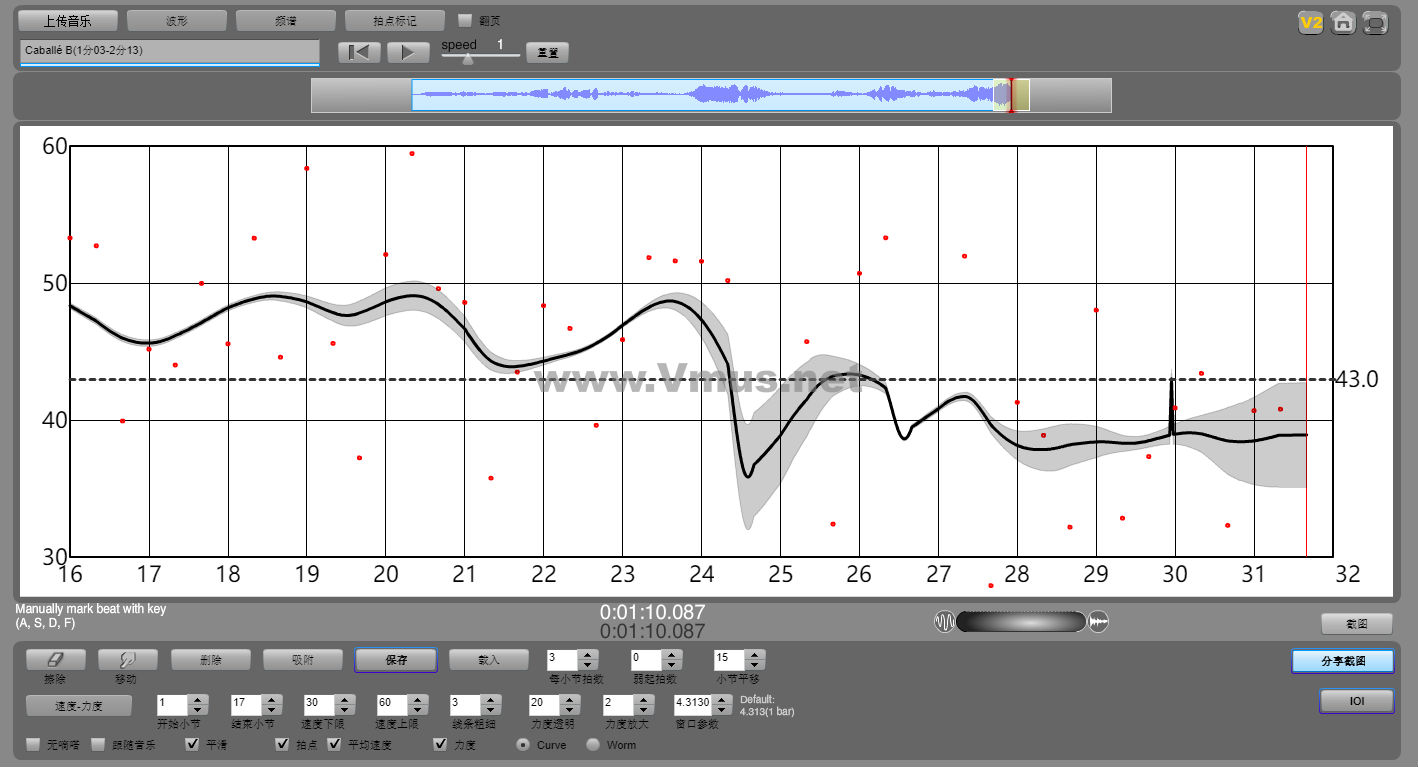Increase 每小节拍数 beats-per-bar value

point(588,654)
